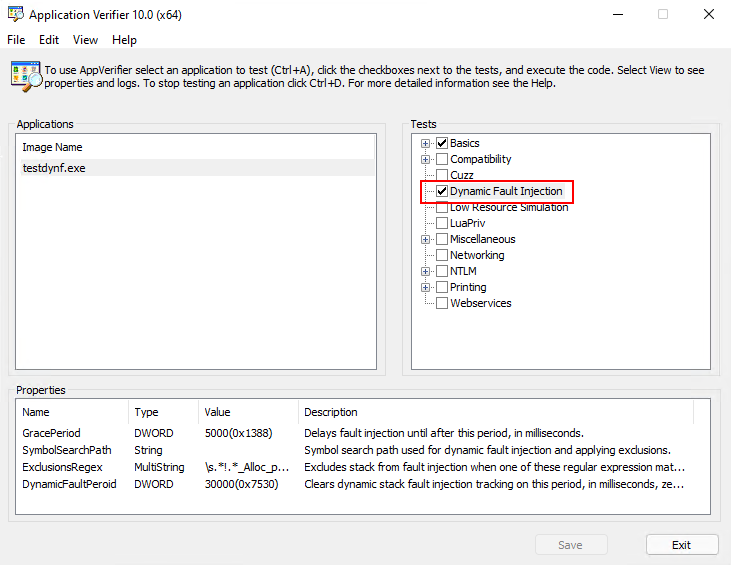Enable the LuaPriv test checkbox

(x=442, y=223)
